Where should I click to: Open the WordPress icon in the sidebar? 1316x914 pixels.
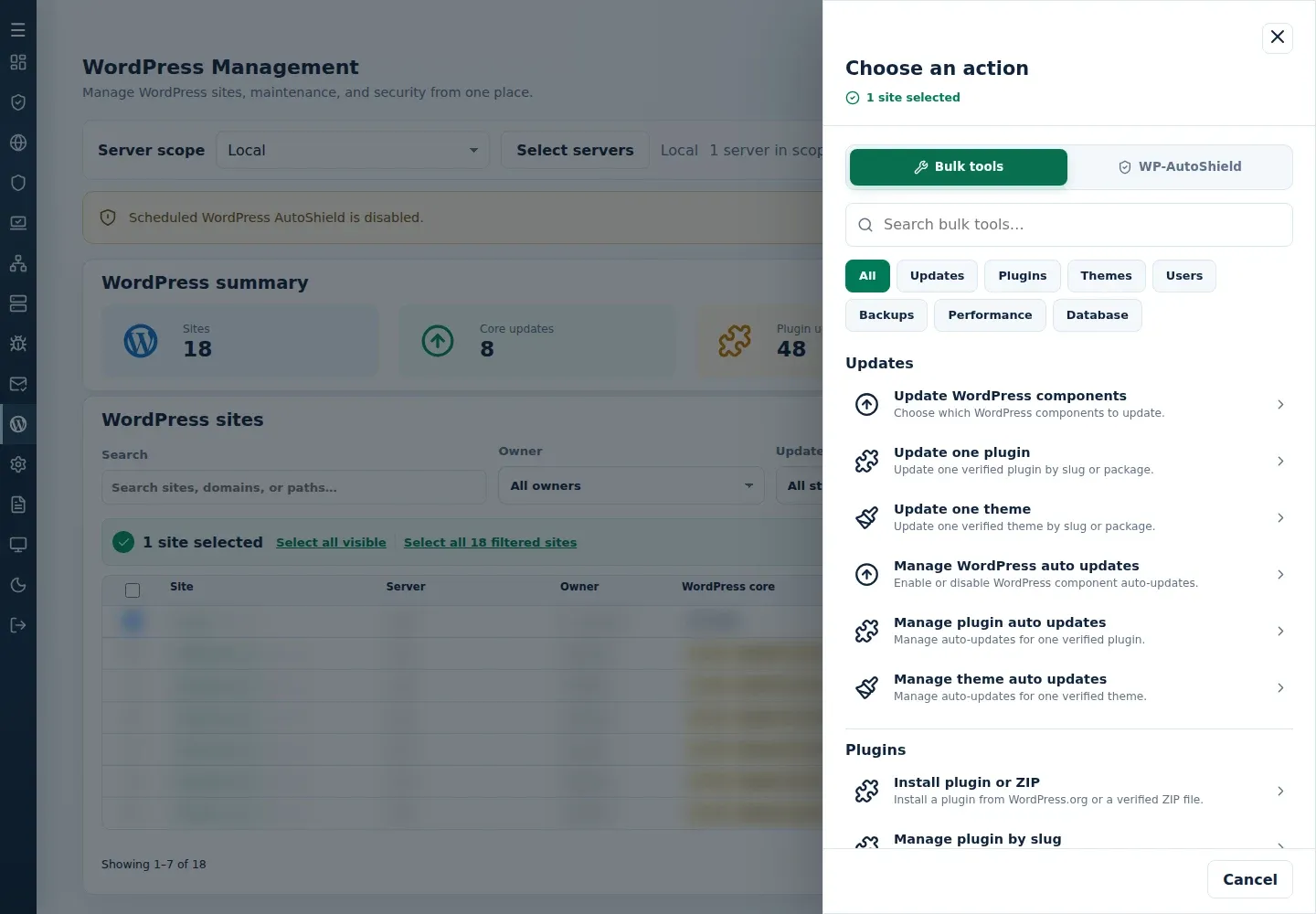pyautogui.click(x=18, y=424)
